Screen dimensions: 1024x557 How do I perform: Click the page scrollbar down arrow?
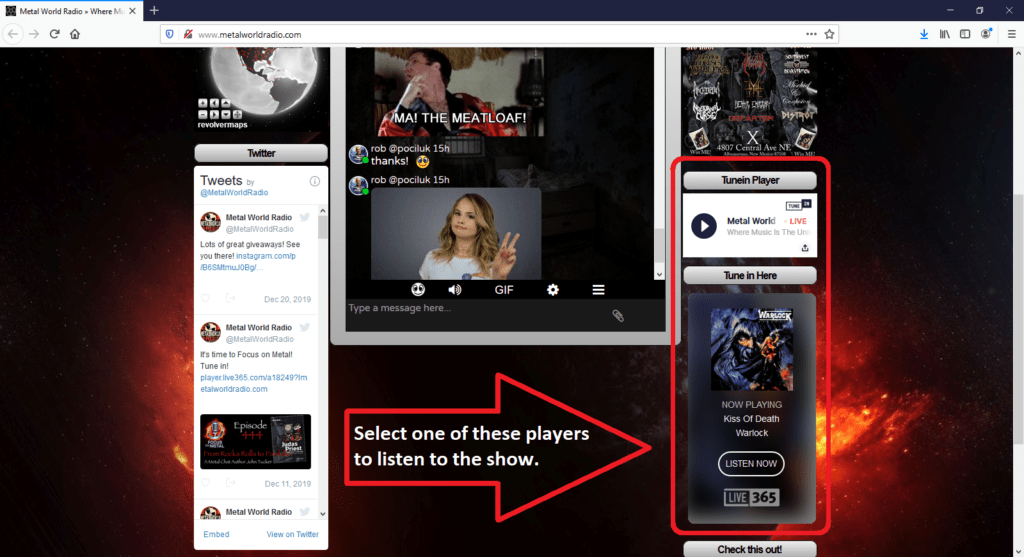[1018, 552]
